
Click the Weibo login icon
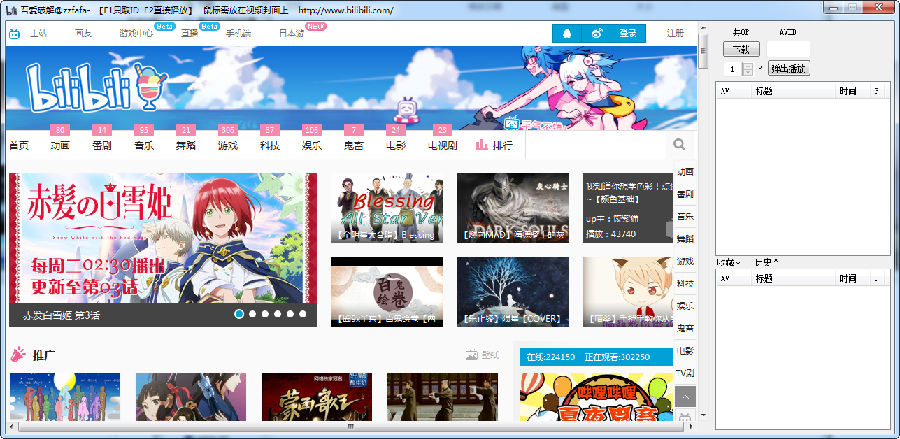(597, 33)
